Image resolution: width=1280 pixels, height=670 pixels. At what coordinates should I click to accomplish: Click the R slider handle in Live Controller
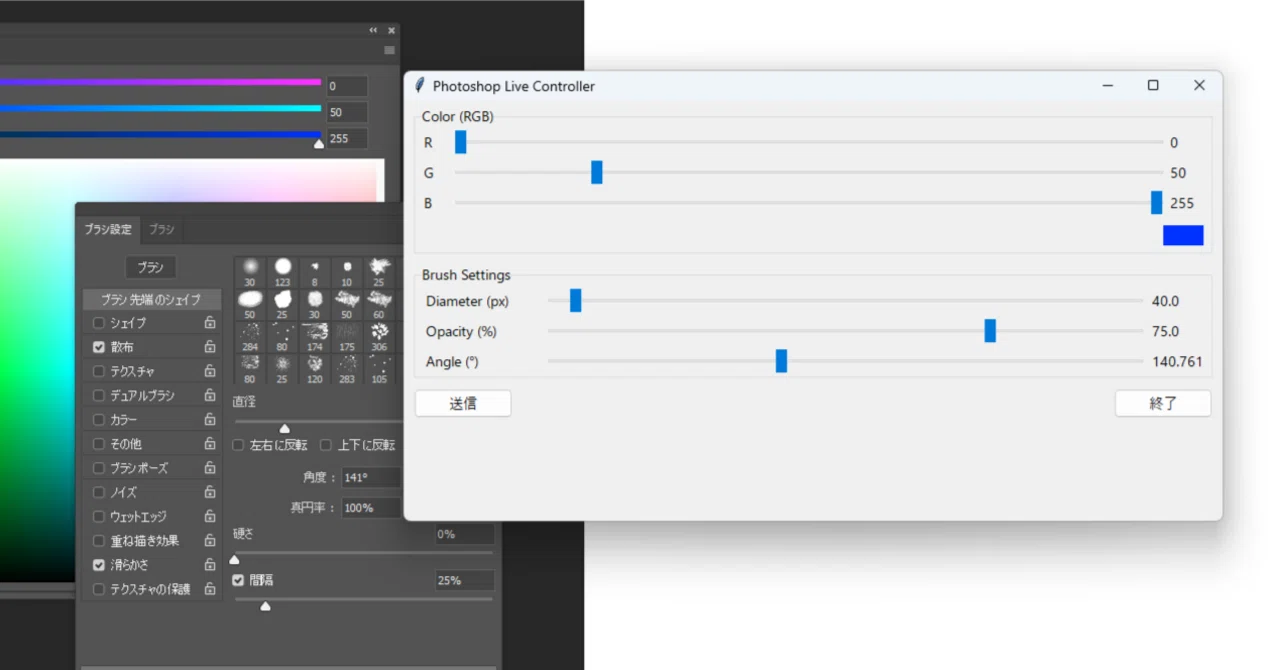point(461,142)
